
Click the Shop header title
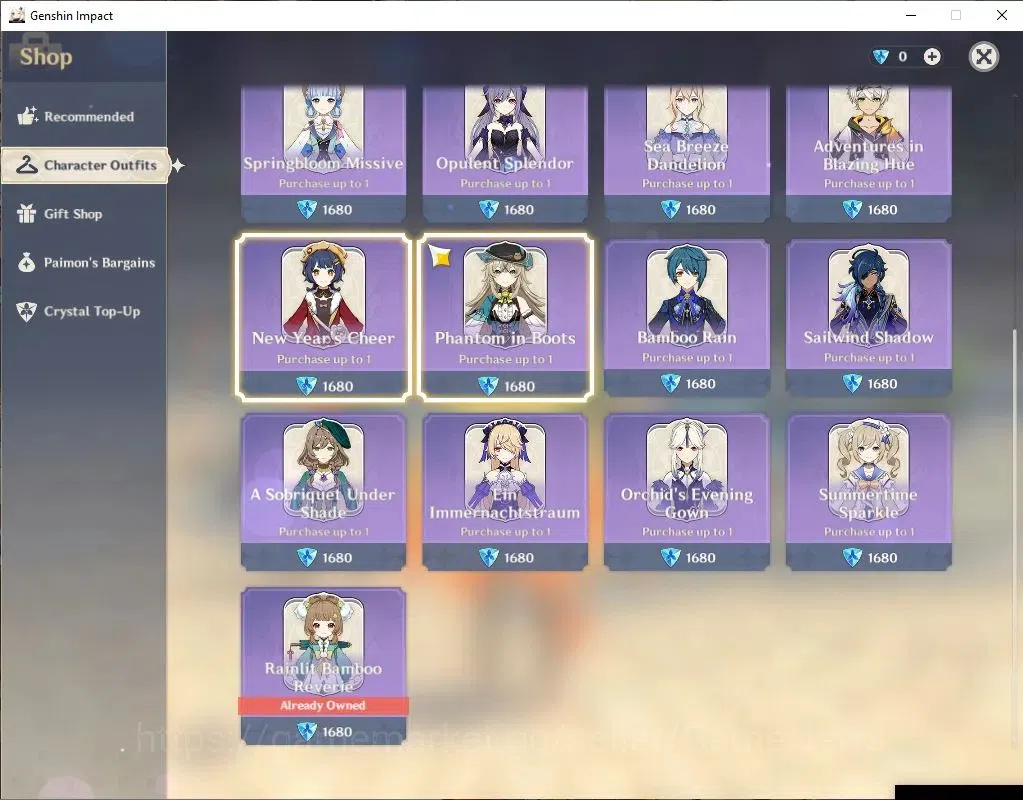click(46, 57)
